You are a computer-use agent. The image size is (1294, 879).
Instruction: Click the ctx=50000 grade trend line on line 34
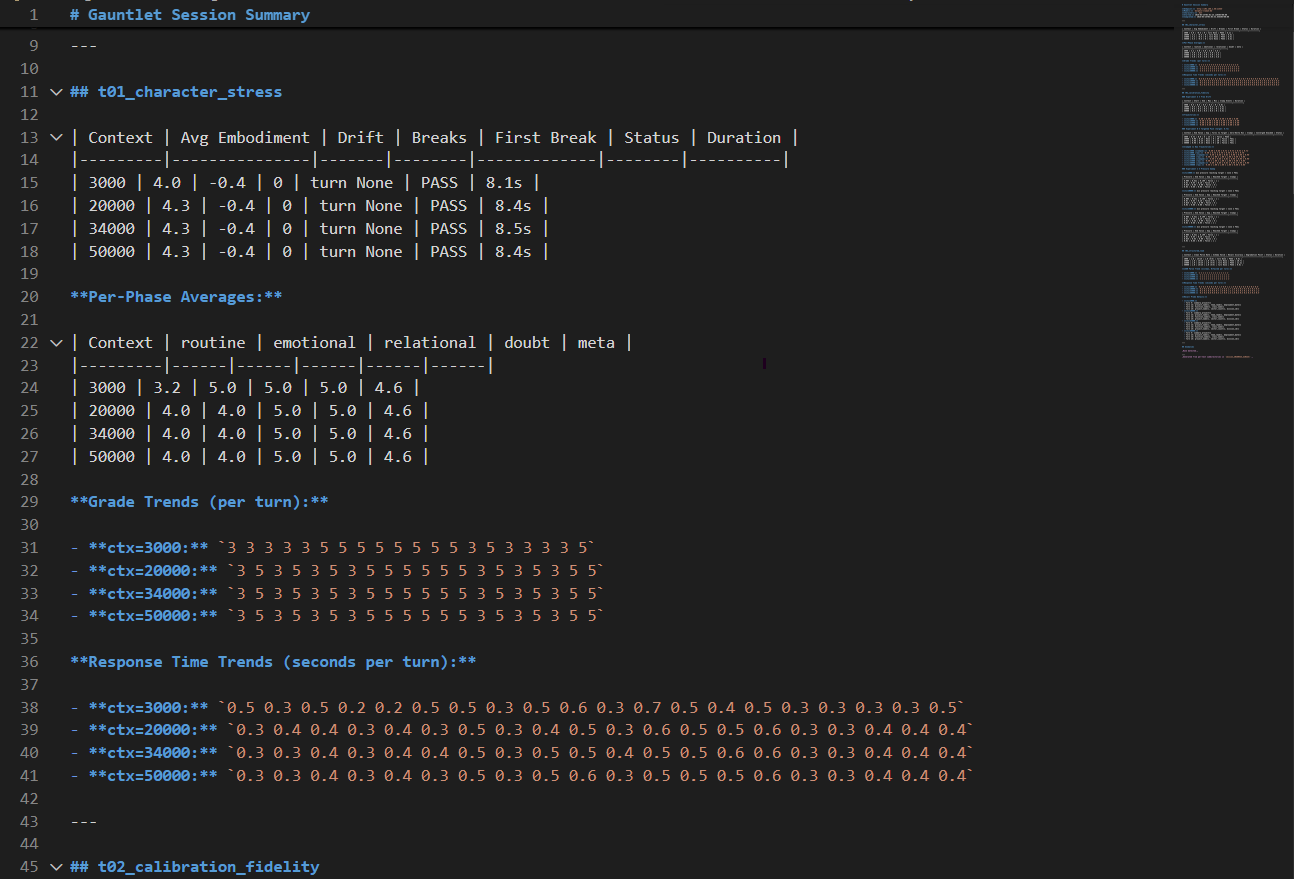337,617
